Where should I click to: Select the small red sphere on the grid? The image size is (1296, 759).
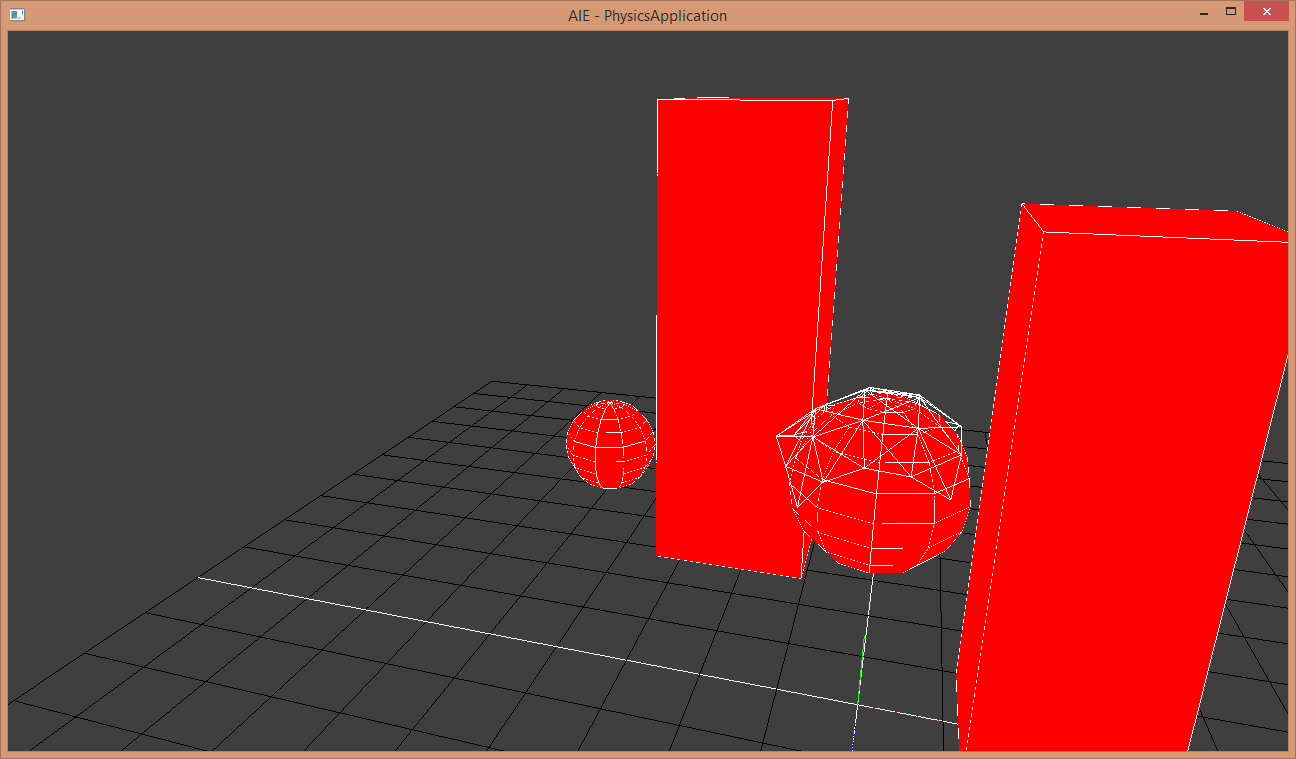[610, 444]
